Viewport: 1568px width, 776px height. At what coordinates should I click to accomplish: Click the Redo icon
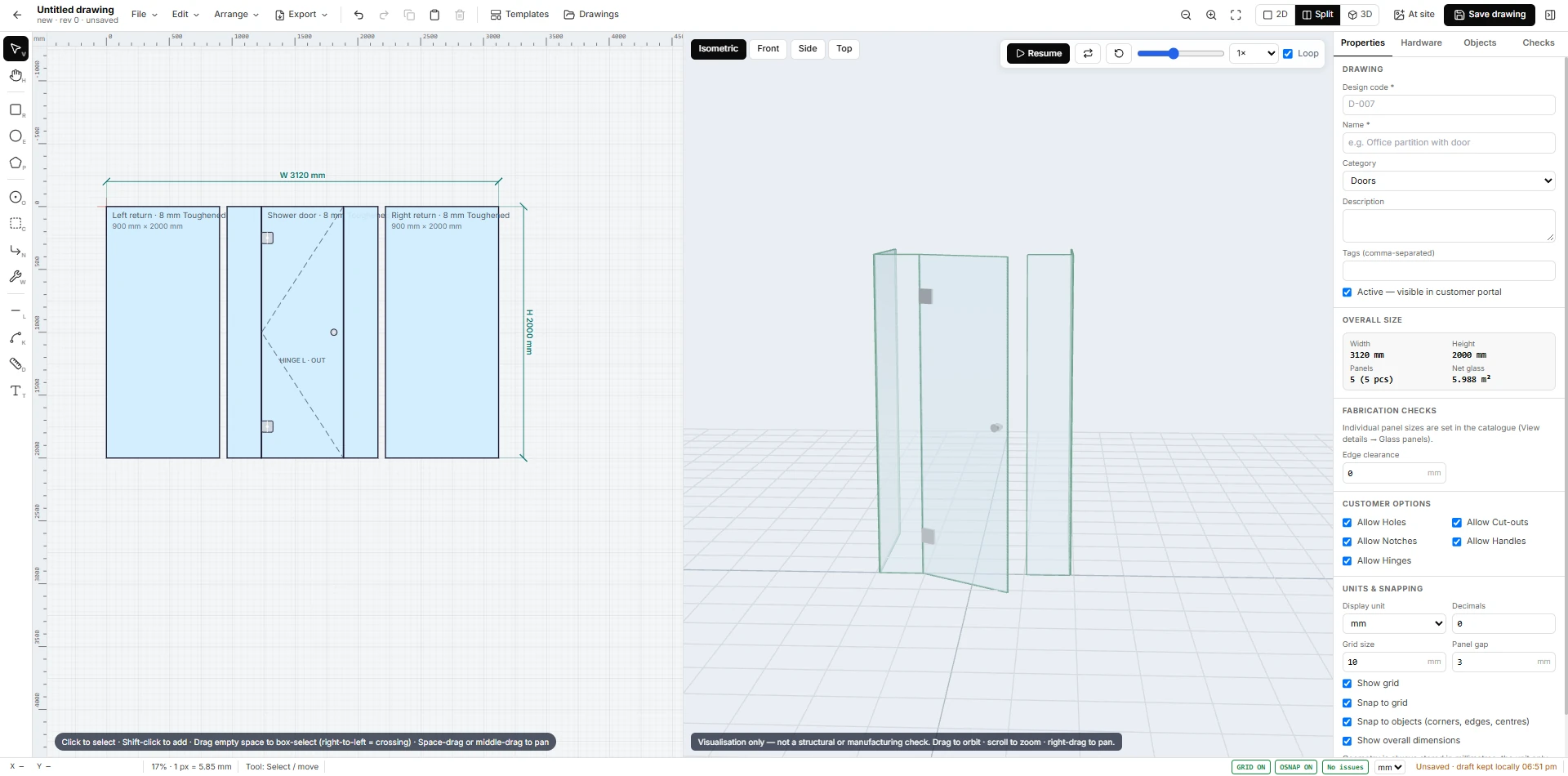click(x=384, y=15)
